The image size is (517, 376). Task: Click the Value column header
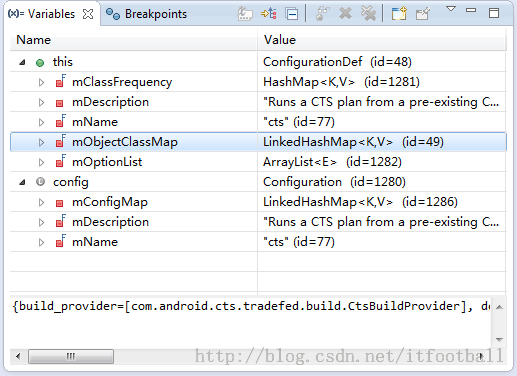(382, 40)
